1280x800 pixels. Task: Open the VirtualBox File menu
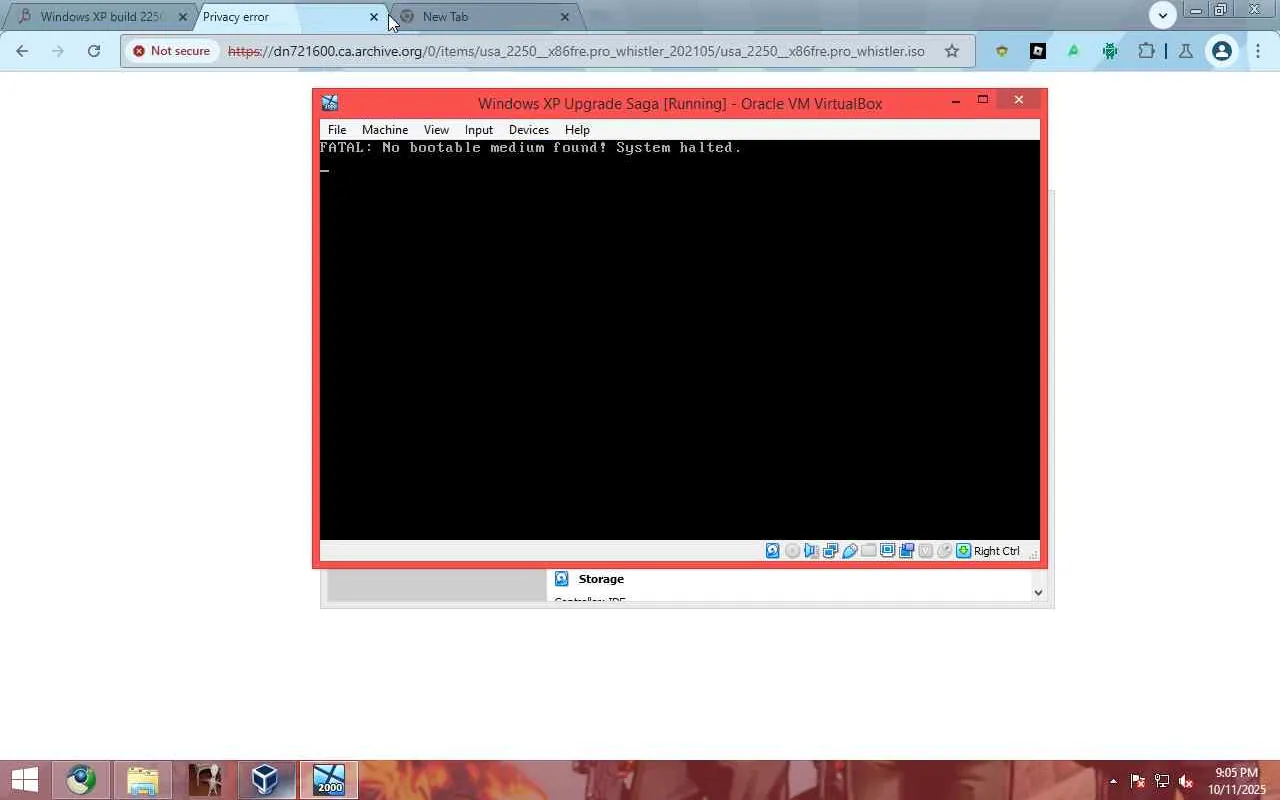pos(337,130)
